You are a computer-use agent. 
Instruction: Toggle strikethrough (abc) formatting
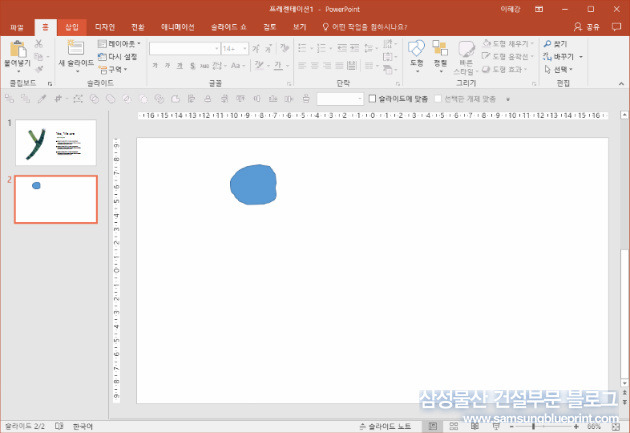pyautogui.click(x=205, y=65)
